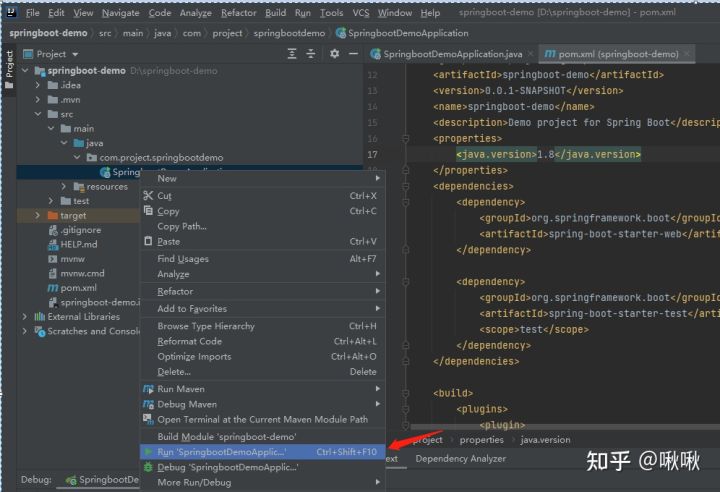Collapse the springboot-demo root node
This screenshot has width=720, height=492.
point(25,71)
